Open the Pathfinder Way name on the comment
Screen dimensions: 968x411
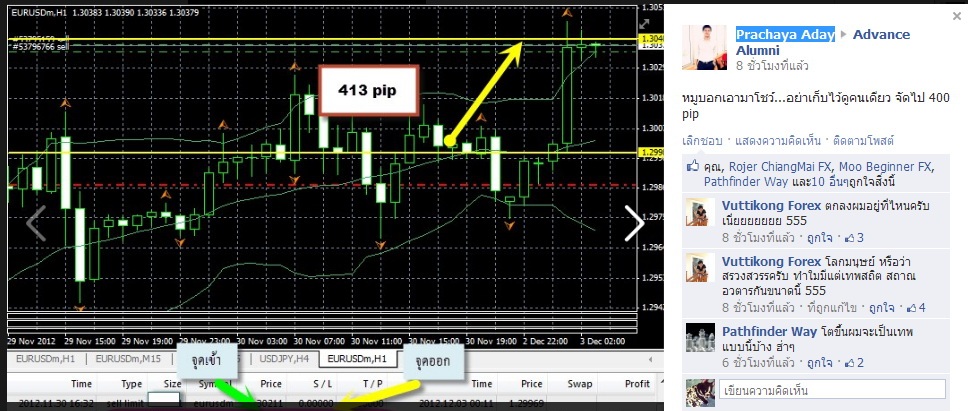tap(769, 332)
